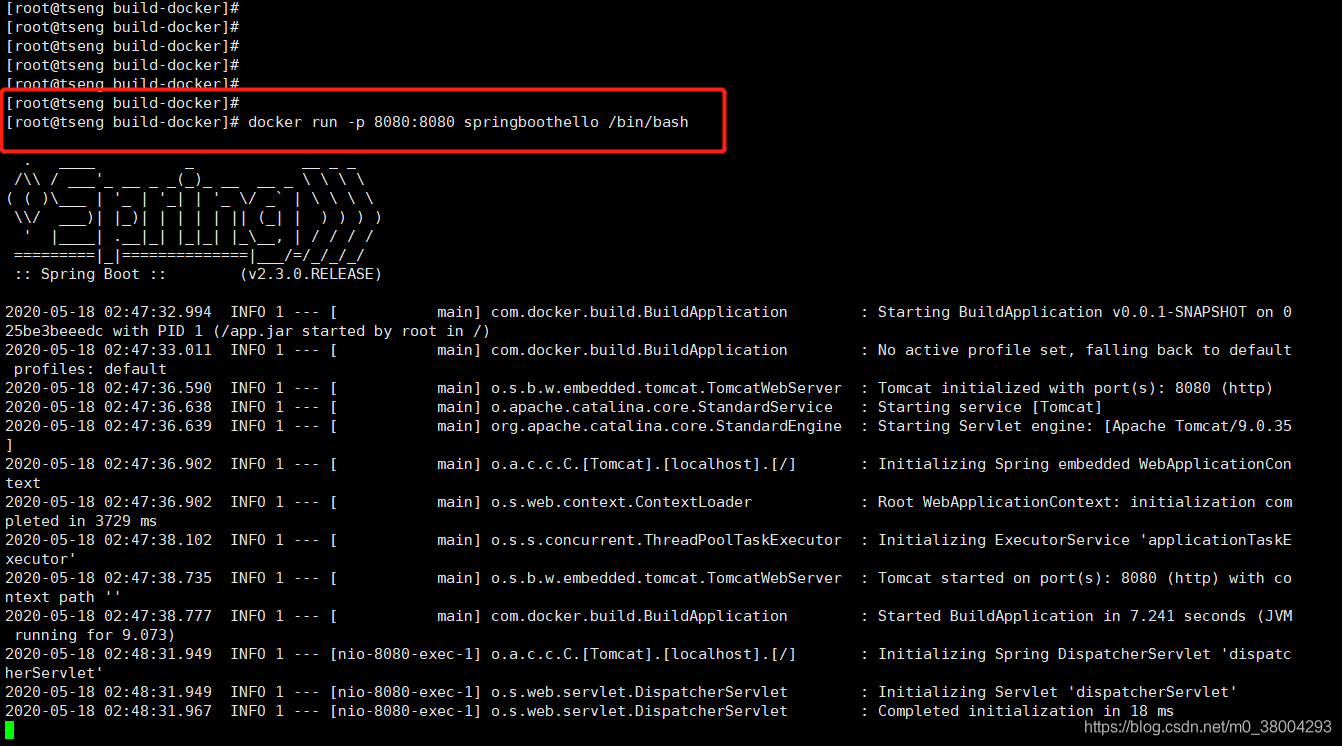This screenshot has height=746, width=1342.
Task: Click the /bin/bash argument in the command
Action: click(648, 122)
